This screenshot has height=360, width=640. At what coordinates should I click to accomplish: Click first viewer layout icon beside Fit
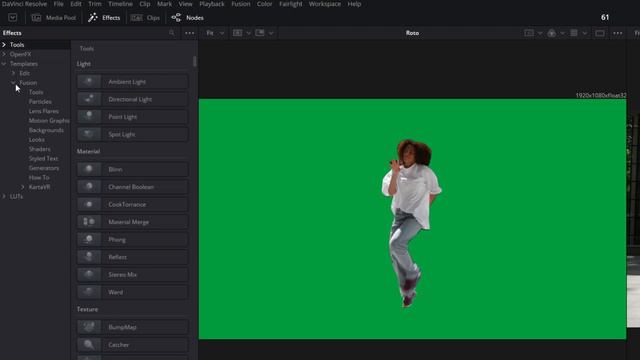[x=238, y=33]
